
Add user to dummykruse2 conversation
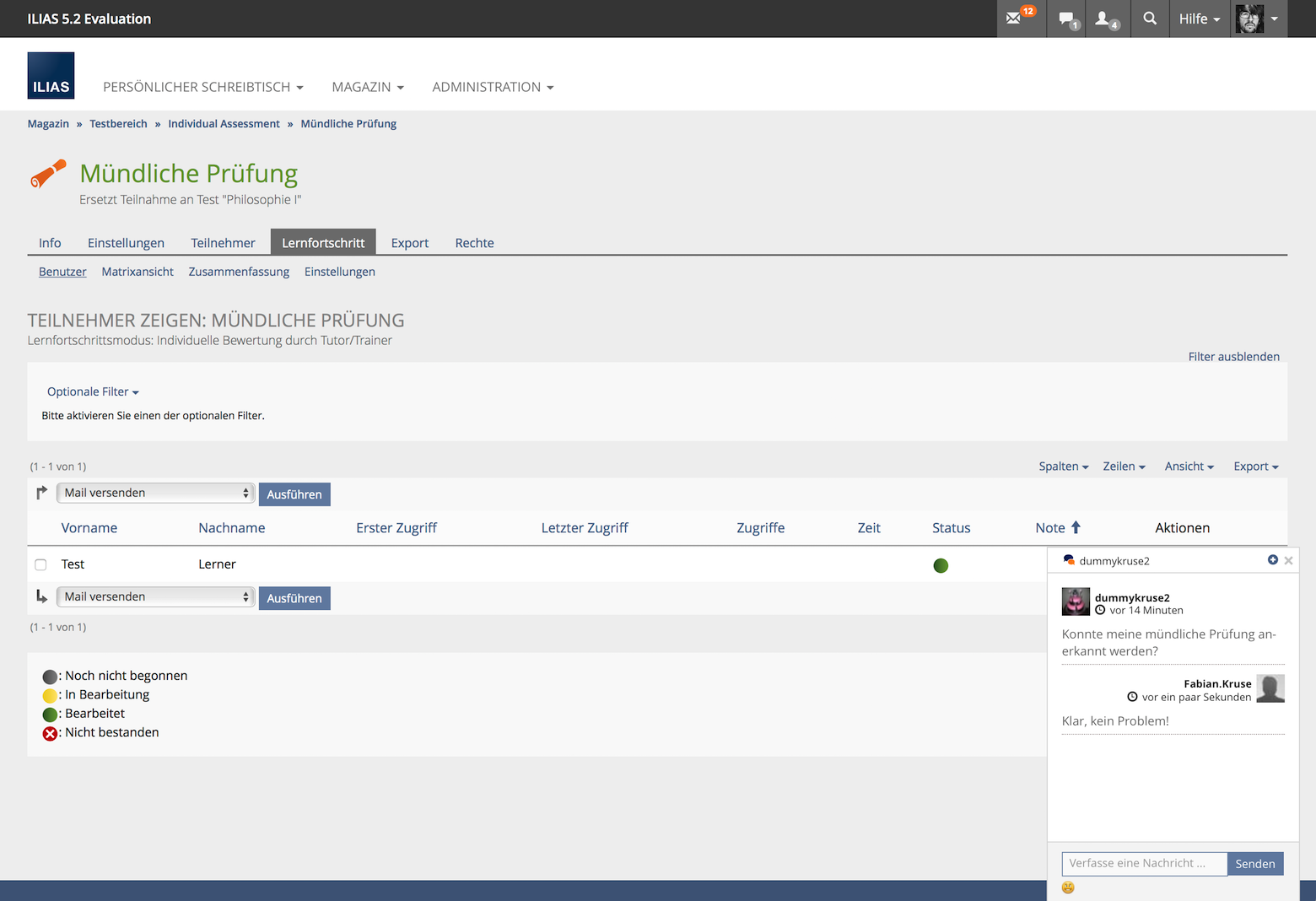[1272, 560]
